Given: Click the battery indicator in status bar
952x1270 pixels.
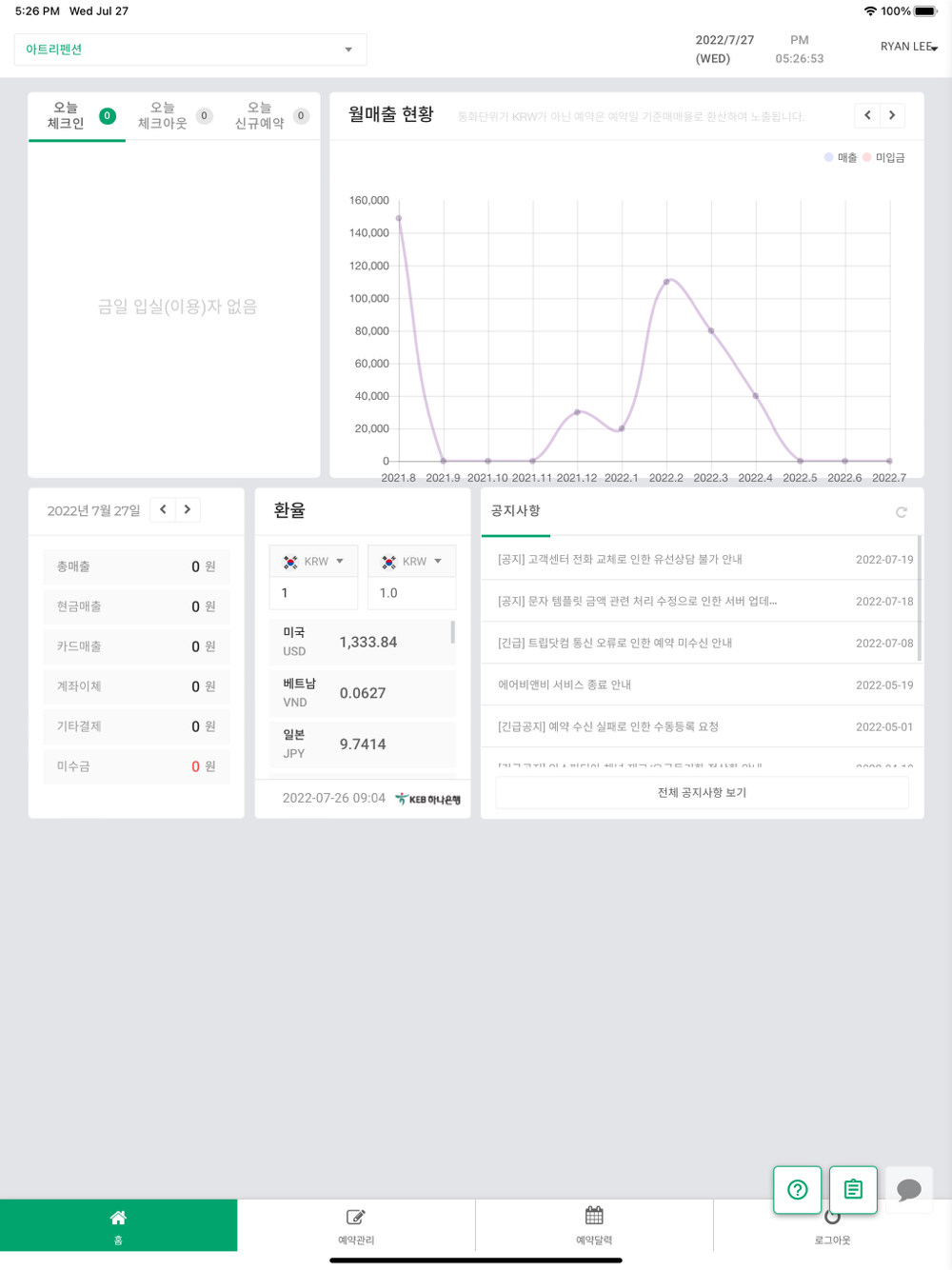Looking at the screenshot, I should (x=925, y=11).
